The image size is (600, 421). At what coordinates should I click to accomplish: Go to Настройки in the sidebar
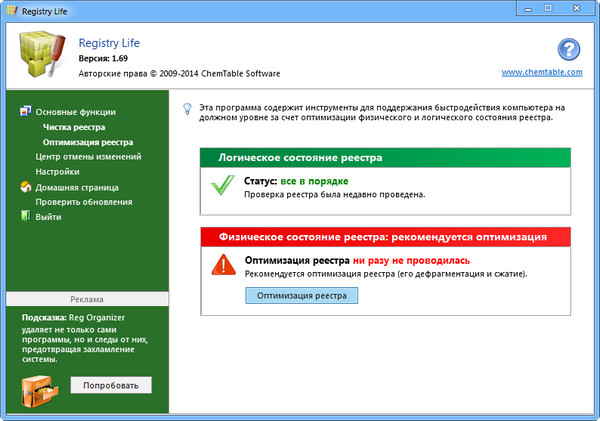(58, 172)
